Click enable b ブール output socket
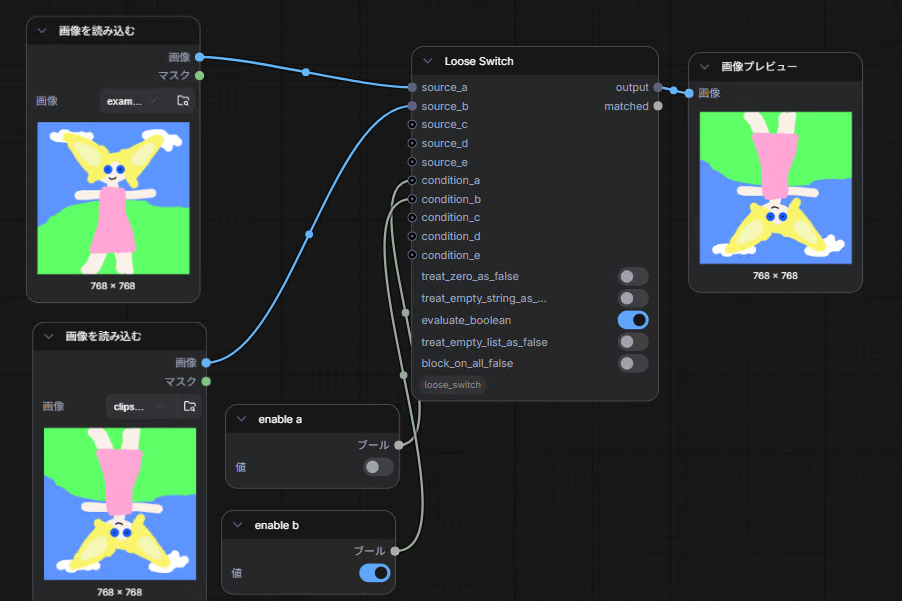Screen dimensions: 902x601 tap(395, 551)
